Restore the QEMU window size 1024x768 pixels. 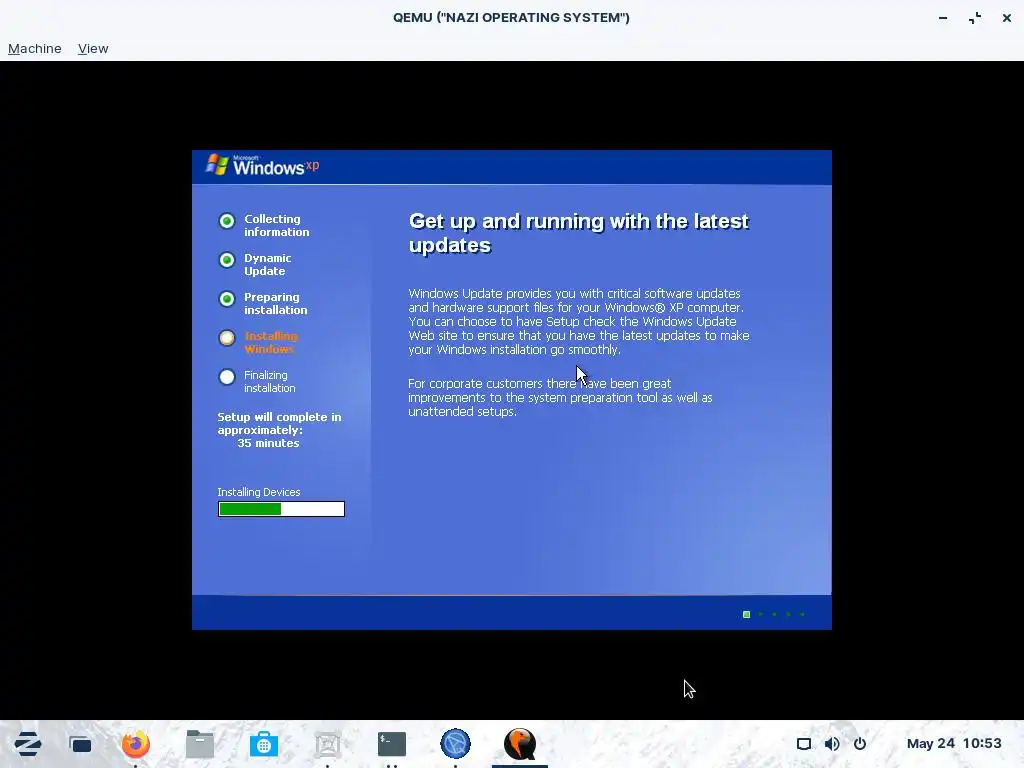pos(975,18)
